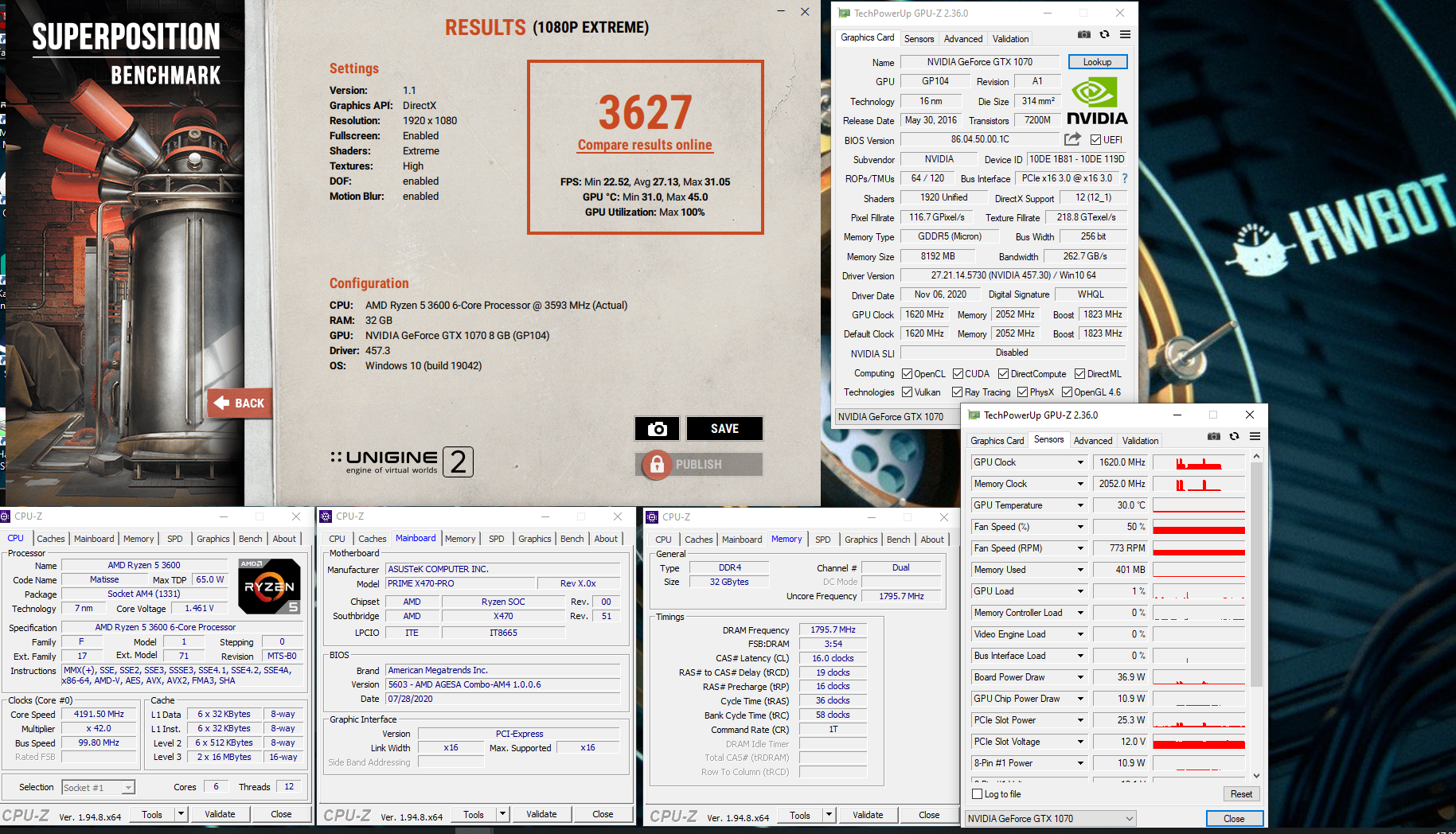Open the Tools dropdown arrow in CPU-Z Memory window

point(829,815)
